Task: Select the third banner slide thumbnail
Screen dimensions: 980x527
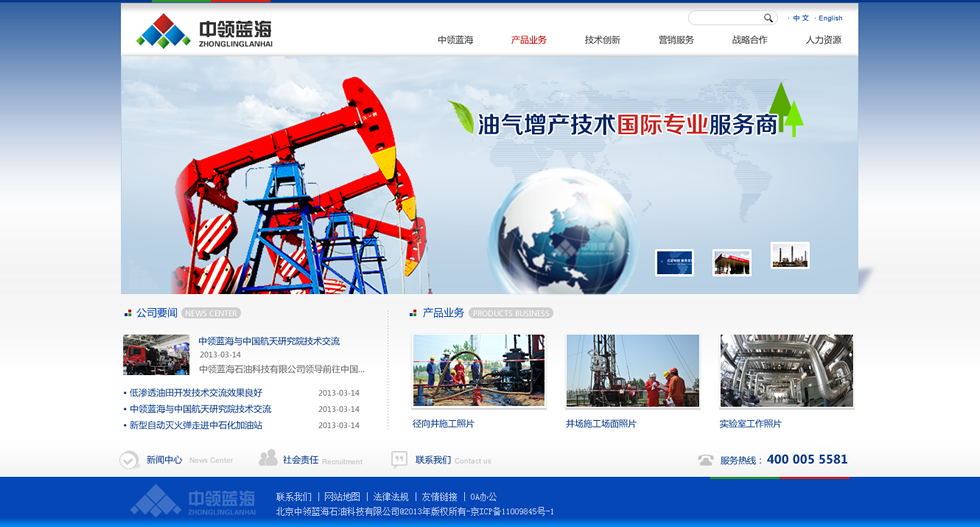Action: pyautogui.click(x=789, y=255)
